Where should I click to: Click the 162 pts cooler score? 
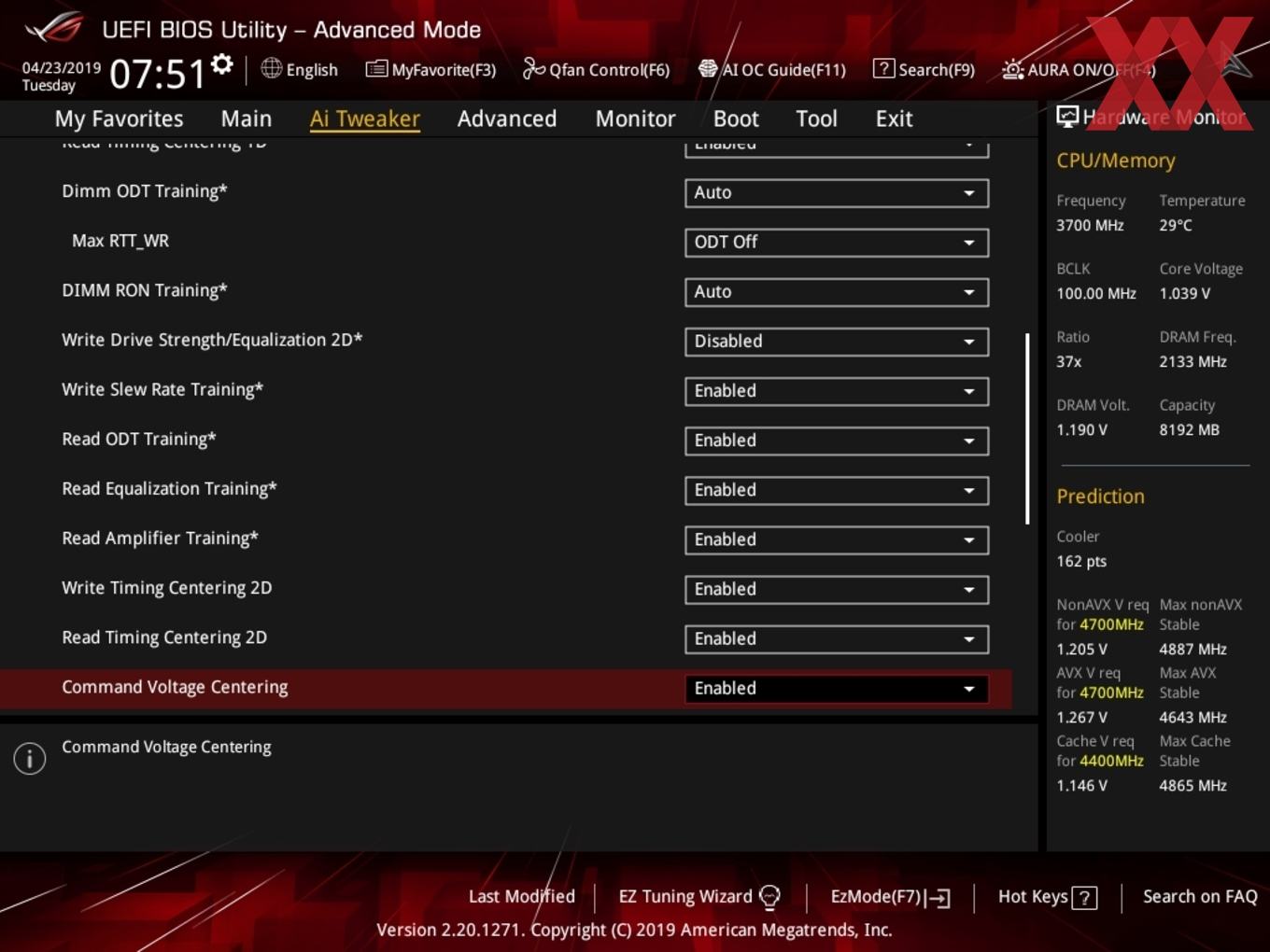[x=1081, y=561]
